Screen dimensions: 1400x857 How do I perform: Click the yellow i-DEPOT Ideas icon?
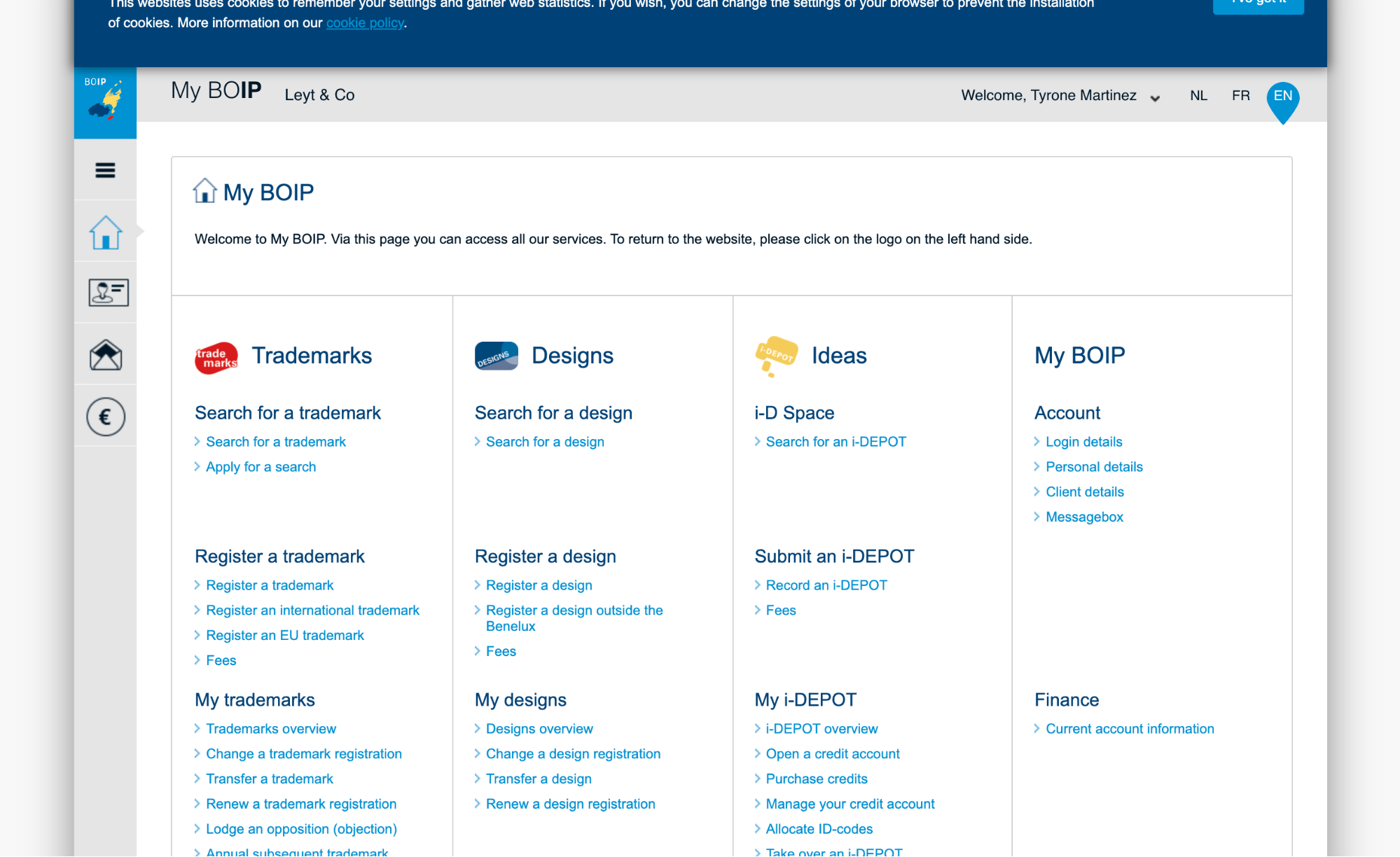click(776, 356)
